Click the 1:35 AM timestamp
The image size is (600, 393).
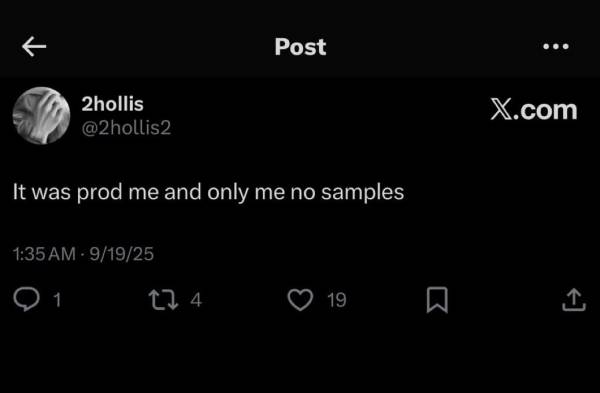pos(44,254)
